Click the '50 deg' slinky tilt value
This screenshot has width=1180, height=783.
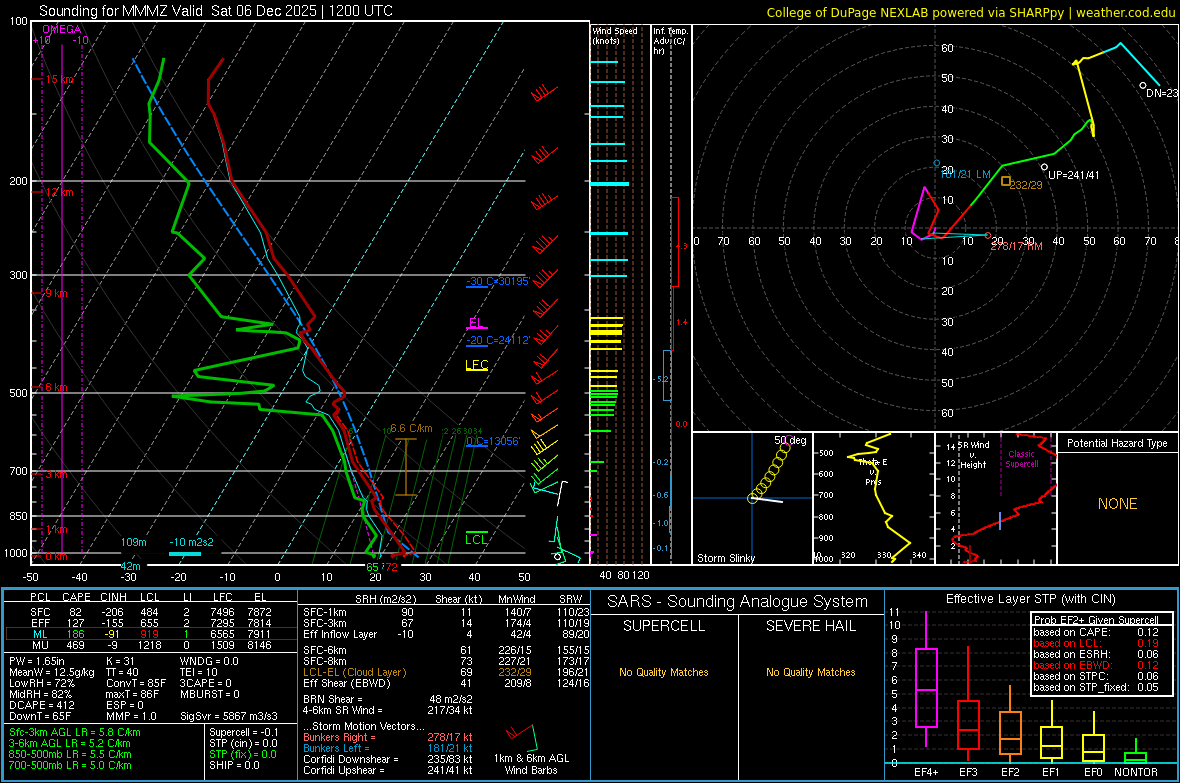(790, 440)
